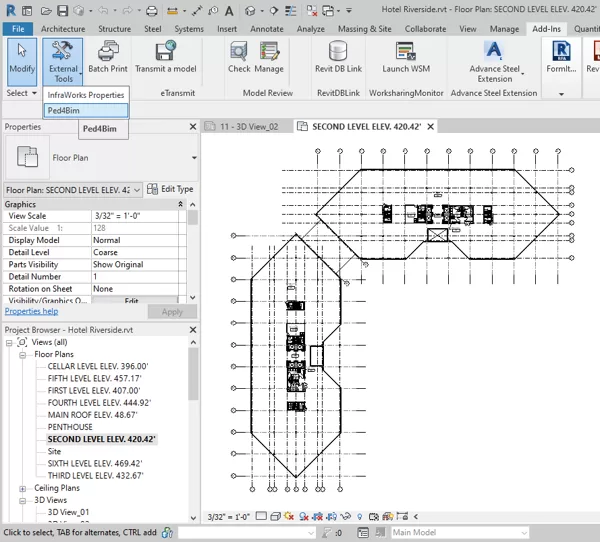Open the Revit DB Link tool

[338, 57]
